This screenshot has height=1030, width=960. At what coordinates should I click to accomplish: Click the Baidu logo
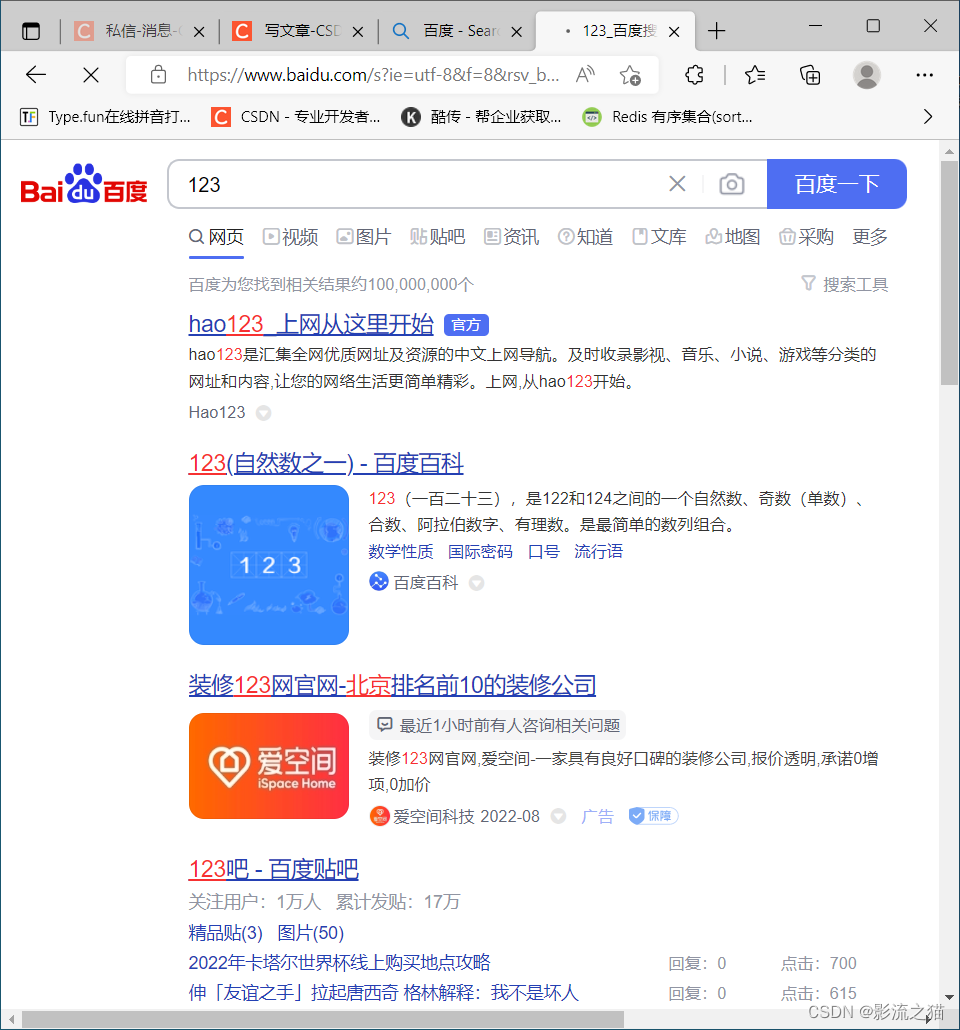point(84,183)
